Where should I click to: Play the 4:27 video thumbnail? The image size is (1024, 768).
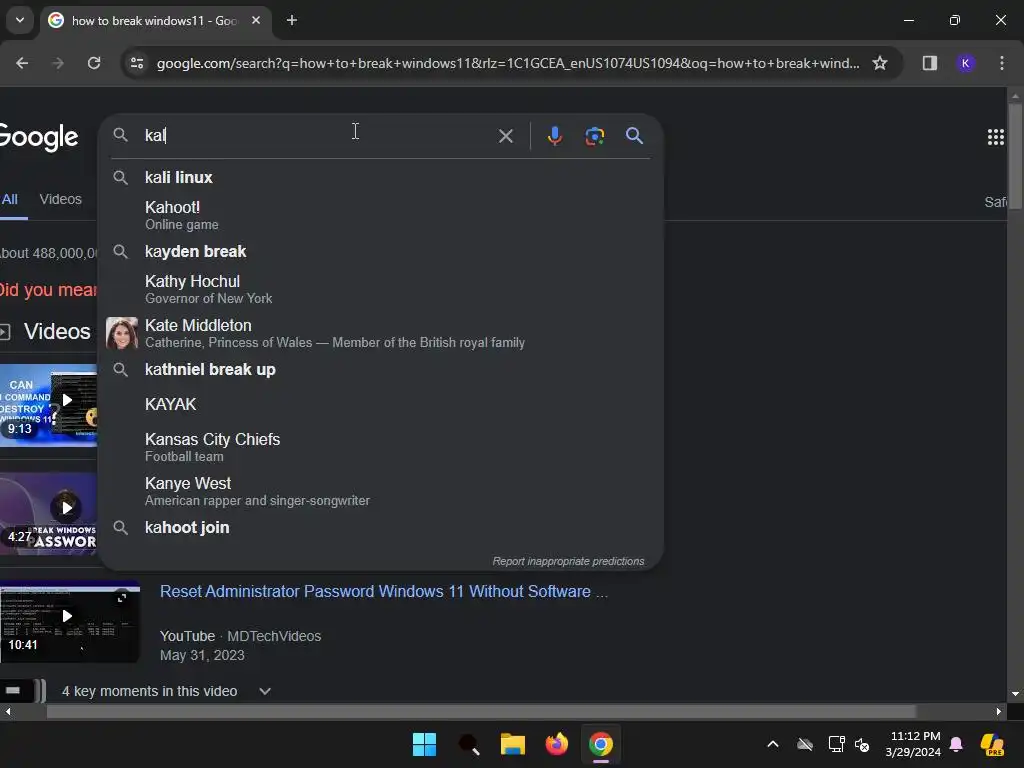(x=48, y=513)
